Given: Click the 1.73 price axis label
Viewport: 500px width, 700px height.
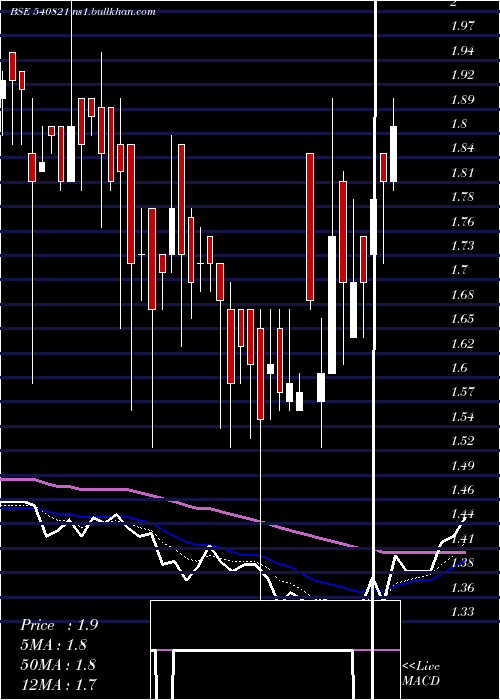Looking at the screenshot, I should (x=462, y=246).
